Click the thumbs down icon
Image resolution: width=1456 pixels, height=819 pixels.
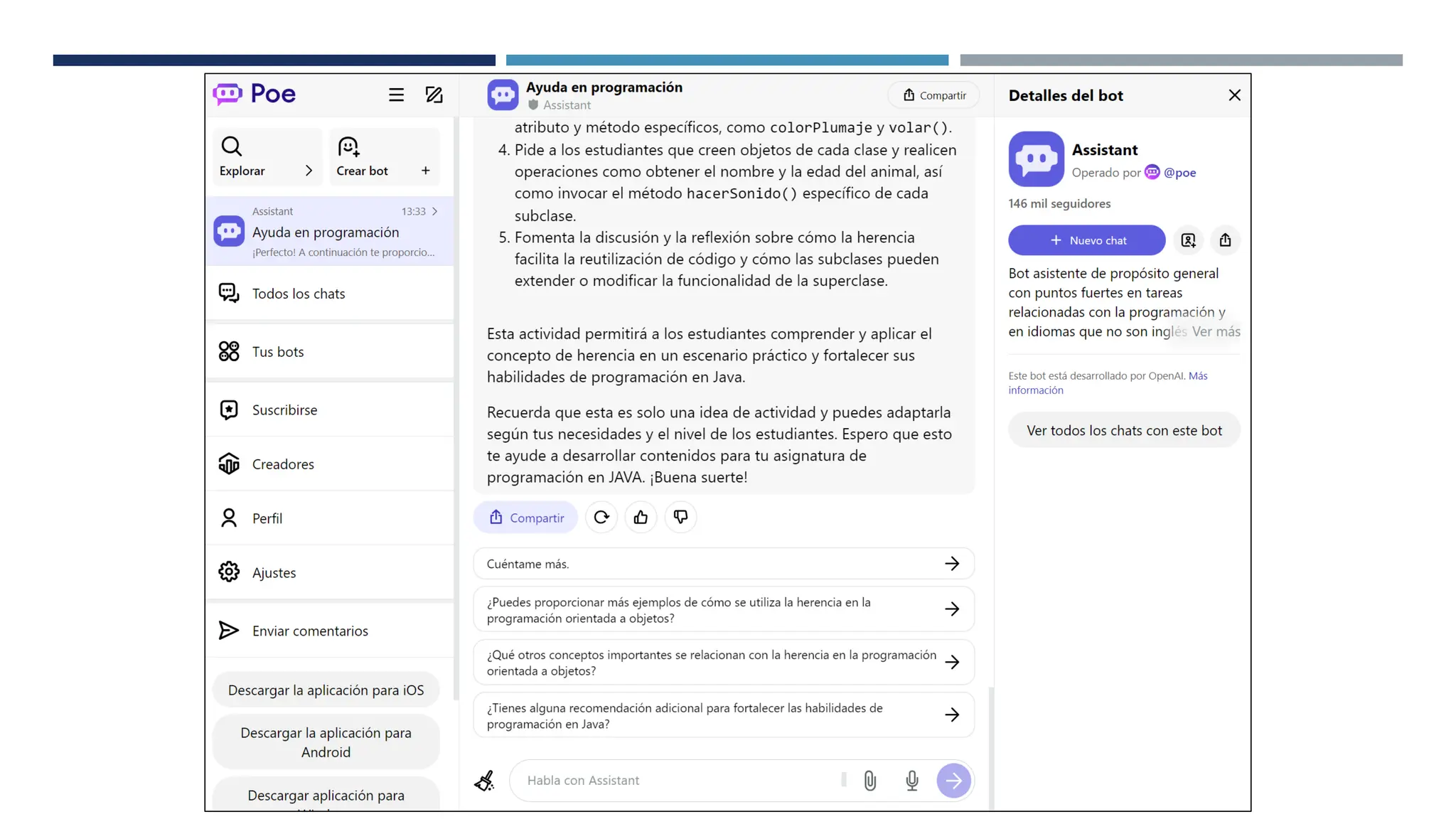click(680, 518)
